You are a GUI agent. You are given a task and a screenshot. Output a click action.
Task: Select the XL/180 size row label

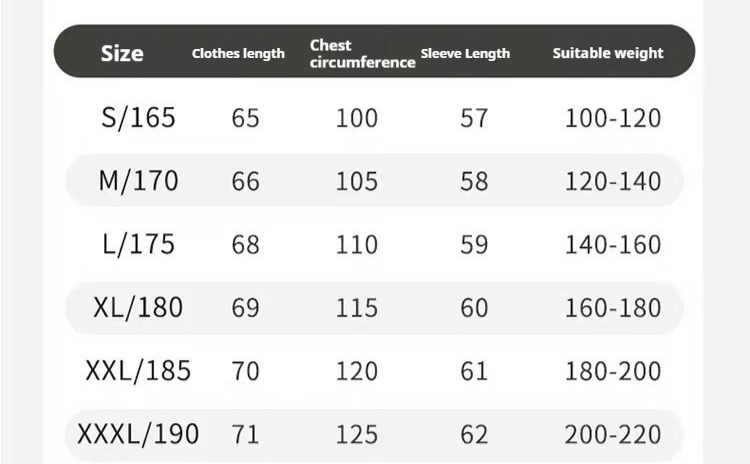tap(138, 307)
